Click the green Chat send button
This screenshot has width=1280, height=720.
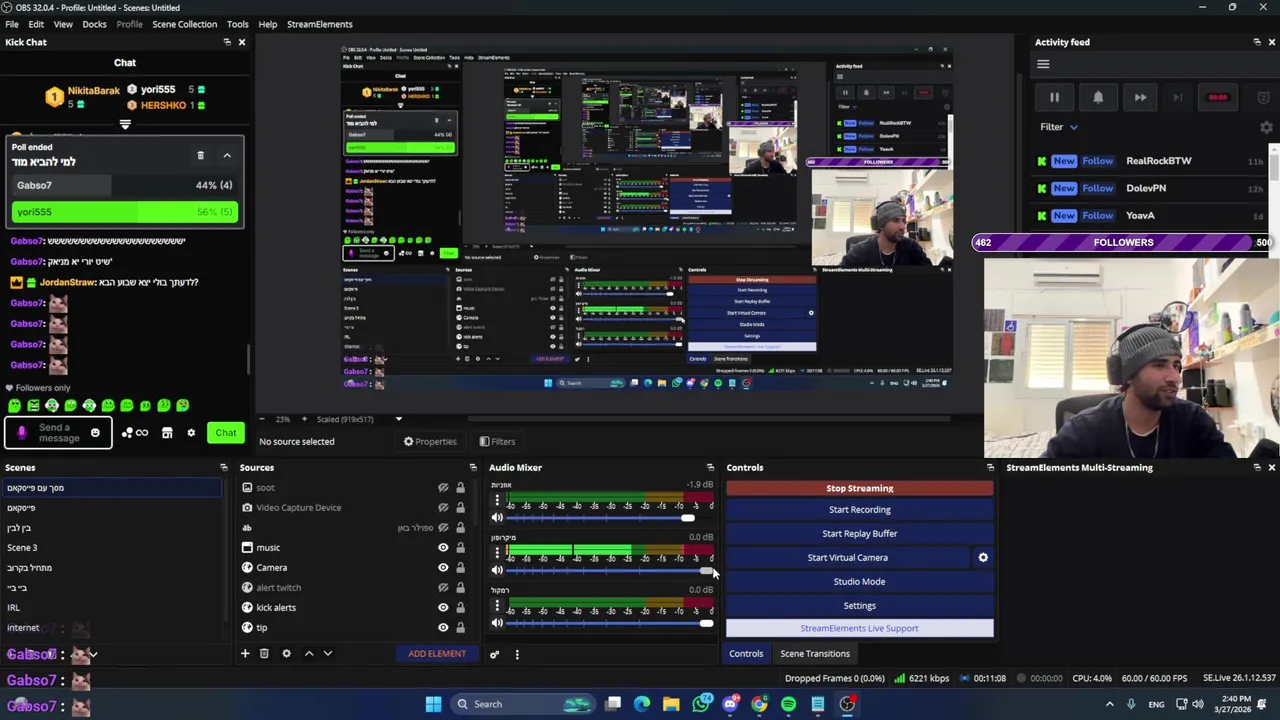point(226,433)
